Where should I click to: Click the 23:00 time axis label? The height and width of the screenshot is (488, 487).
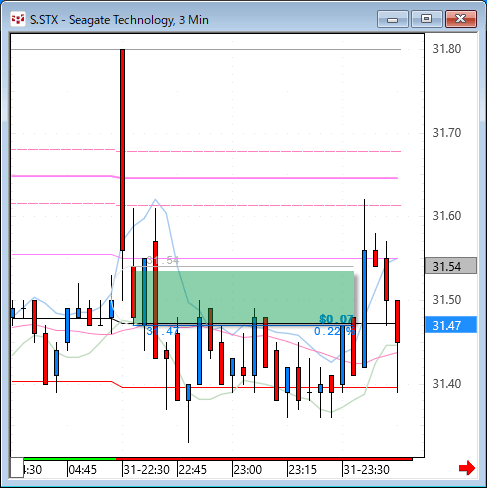pos(247,470)
